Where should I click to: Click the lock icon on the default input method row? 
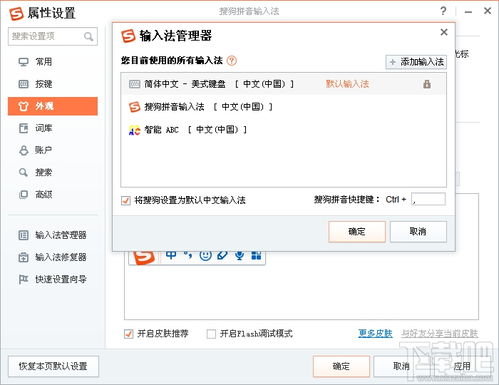pos(427,84)
